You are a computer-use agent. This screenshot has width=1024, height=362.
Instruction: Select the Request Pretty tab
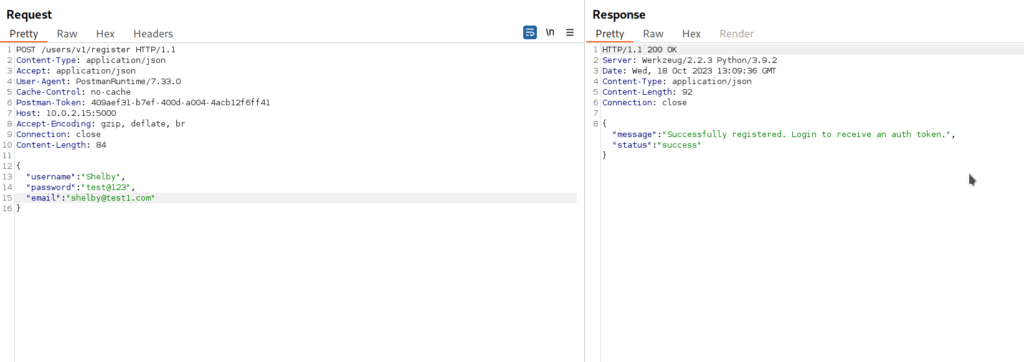point(24,34)
